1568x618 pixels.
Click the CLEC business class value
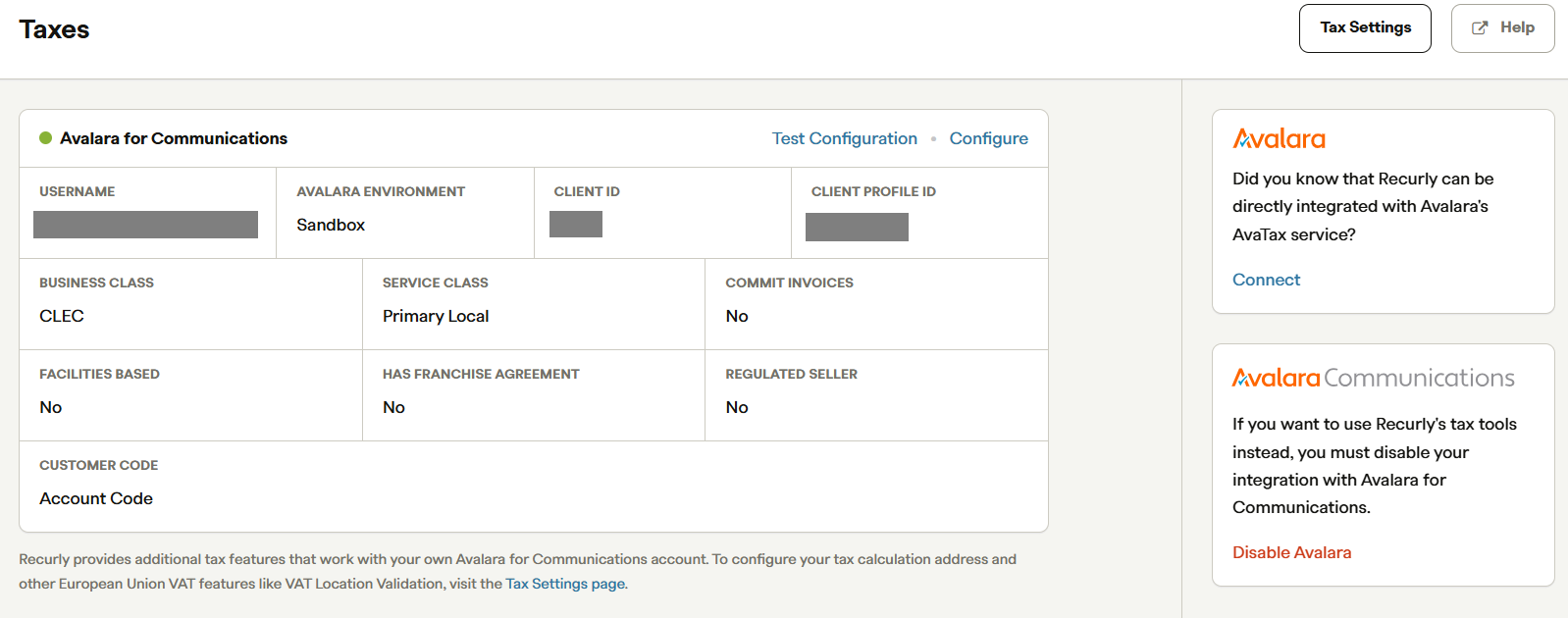coord(62,316)
